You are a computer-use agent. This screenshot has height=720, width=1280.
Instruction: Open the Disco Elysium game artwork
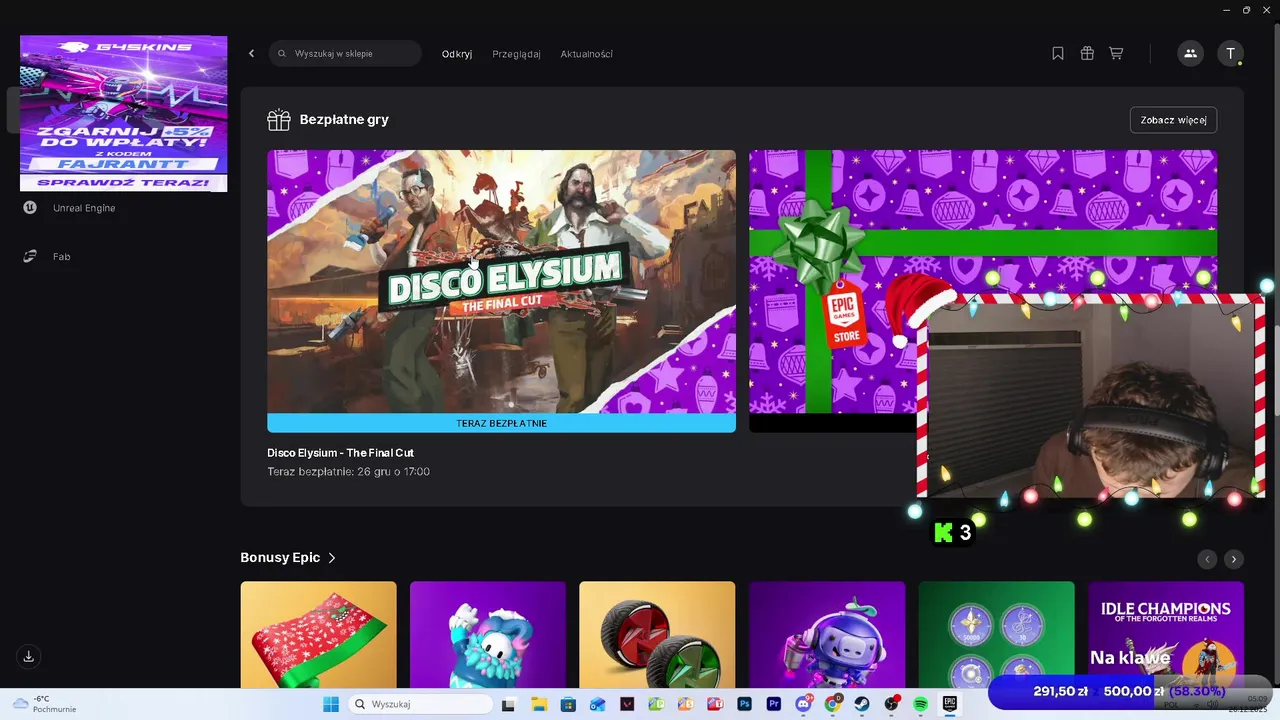[x=501, y=282]
